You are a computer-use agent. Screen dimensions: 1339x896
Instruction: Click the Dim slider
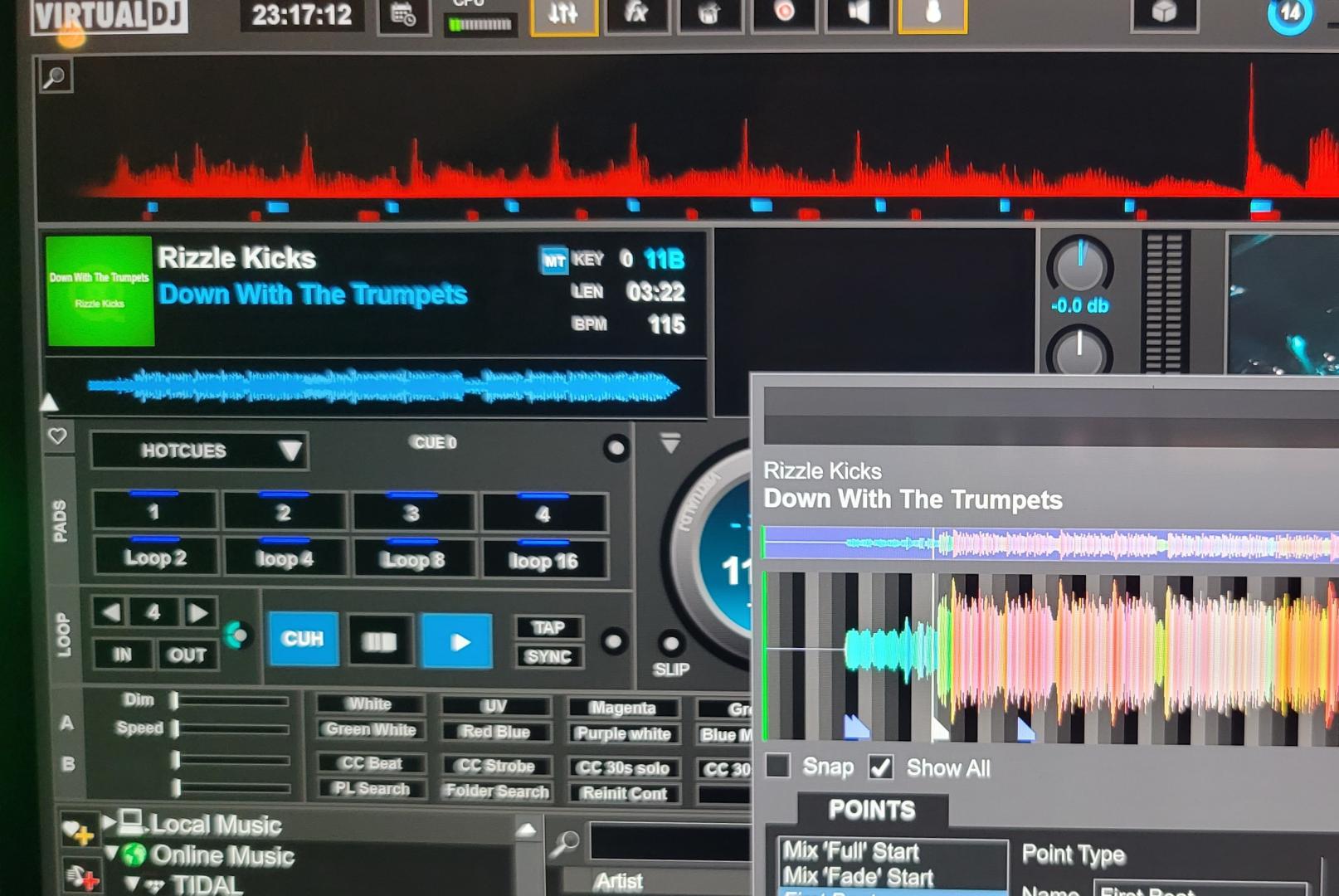(231, 701)
